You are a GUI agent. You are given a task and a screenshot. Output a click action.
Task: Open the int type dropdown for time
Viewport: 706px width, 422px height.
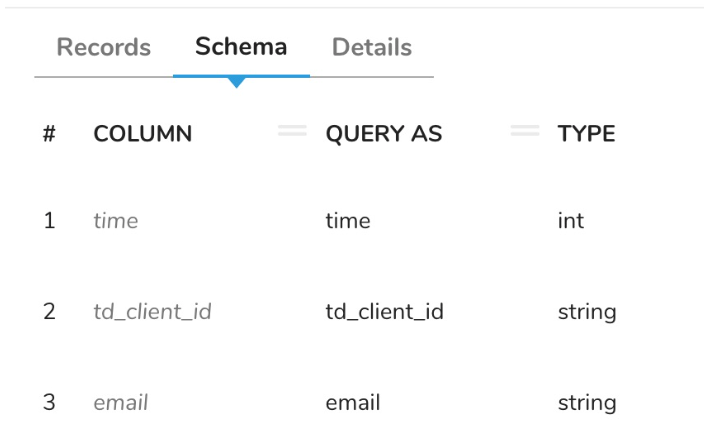(x=570, y=221)
